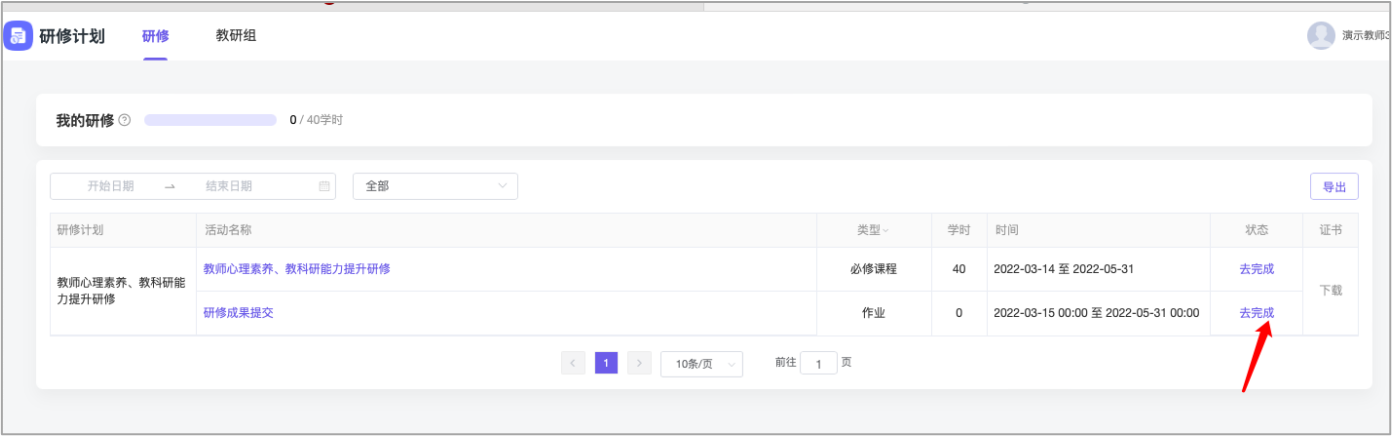
Task: Click 去完成 for the 必修课程 row
Action: tap(1256, 269)
